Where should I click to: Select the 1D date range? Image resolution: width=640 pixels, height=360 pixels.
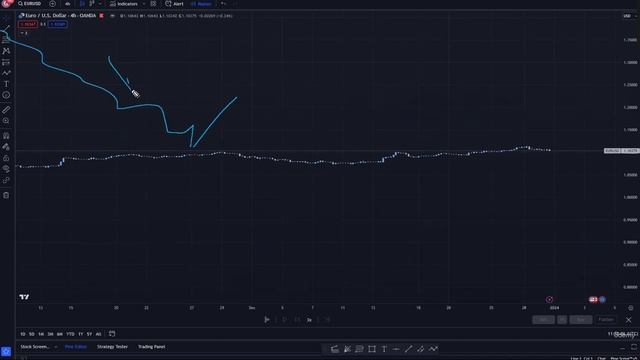[23, 334]
